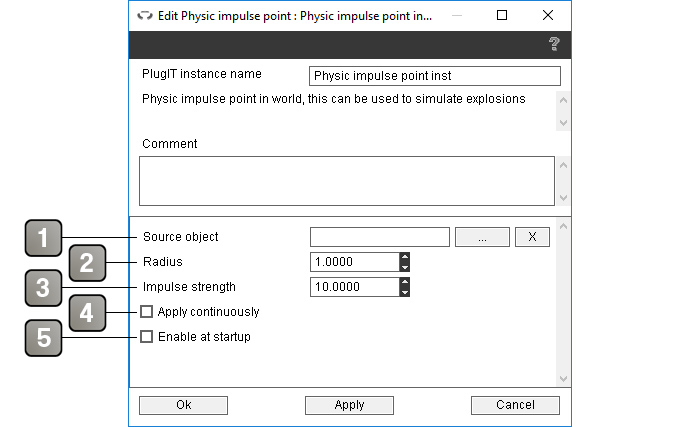Increase Radius value with up arrow
This screenshot has width=700, height=427.
pos(404,257)
